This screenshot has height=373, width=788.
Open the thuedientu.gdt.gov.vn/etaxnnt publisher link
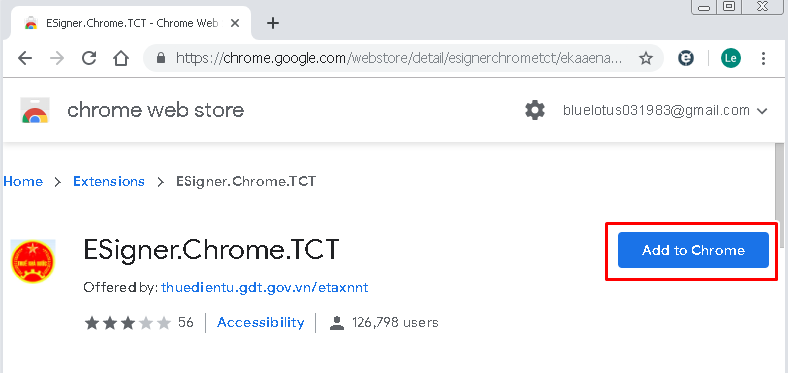coord(265,288)
